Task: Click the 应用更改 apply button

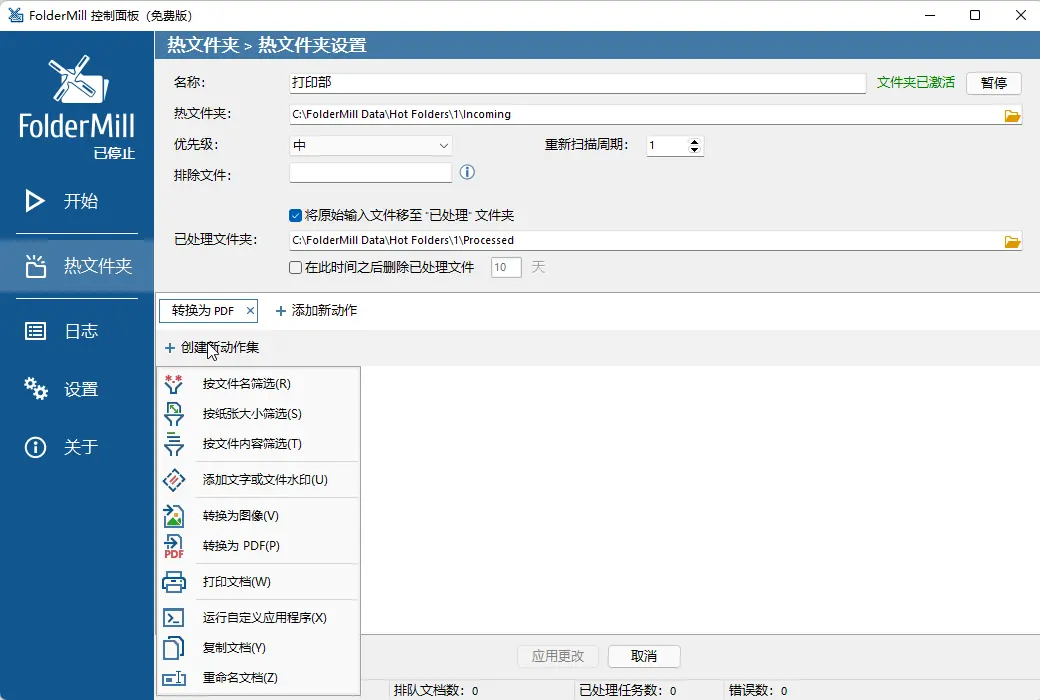Action: click(x=558, y=656)
